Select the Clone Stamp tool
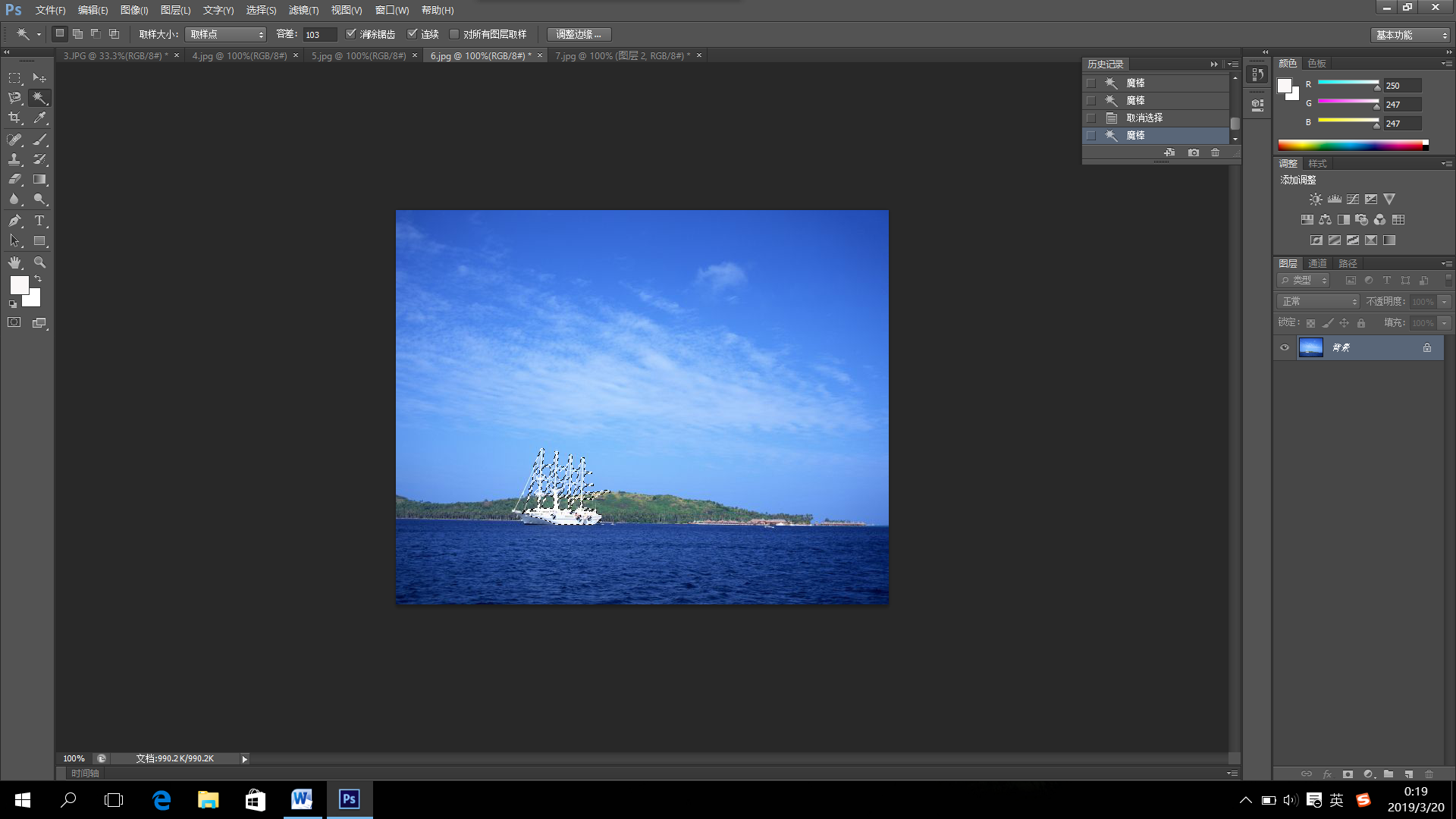The height and width of the screenshot is (819, 1456). (x=14, y=159)
